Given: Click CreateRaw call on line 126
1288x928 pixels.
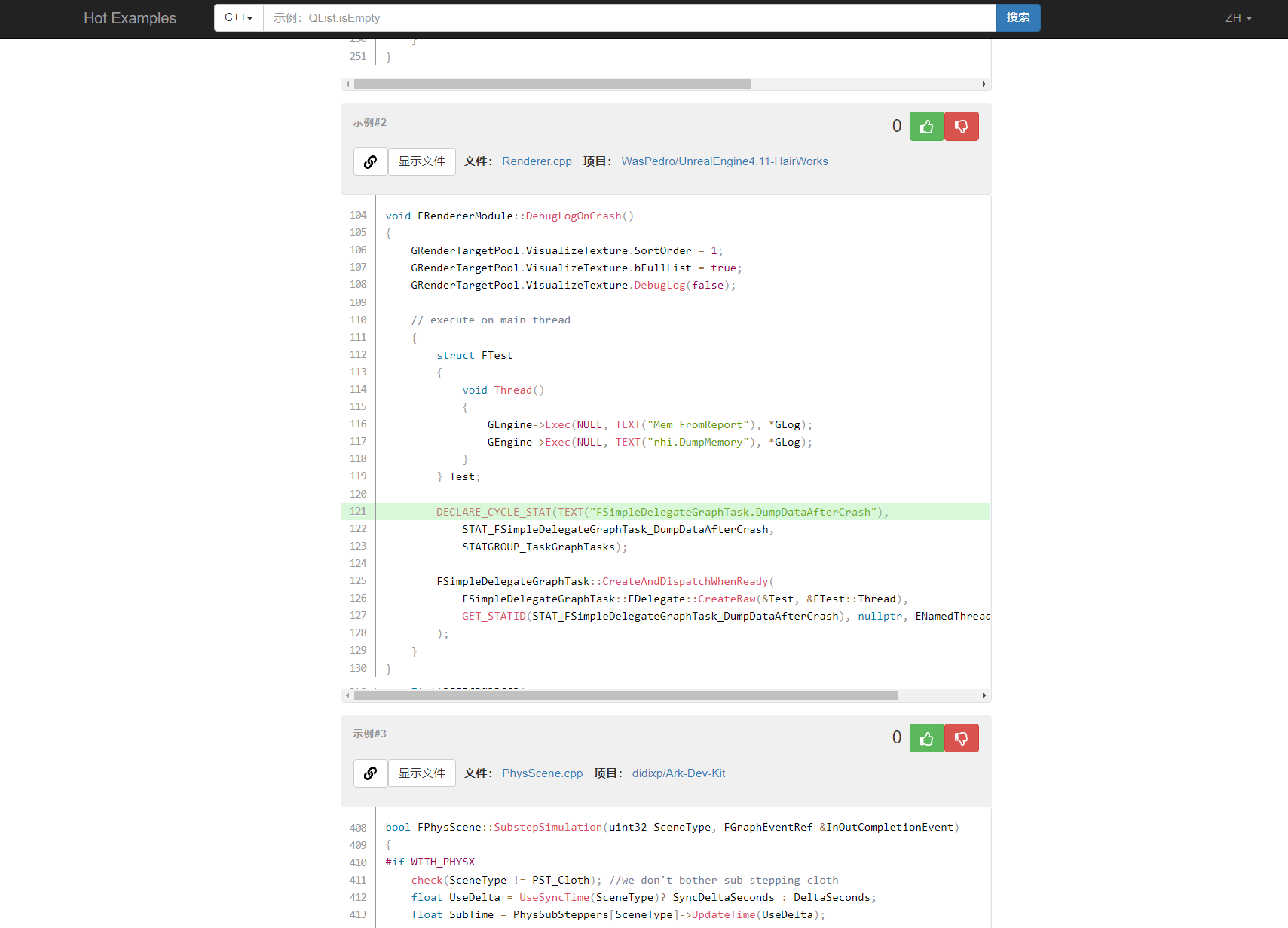Looking at the screenshot, I should [x=727, y=599].
